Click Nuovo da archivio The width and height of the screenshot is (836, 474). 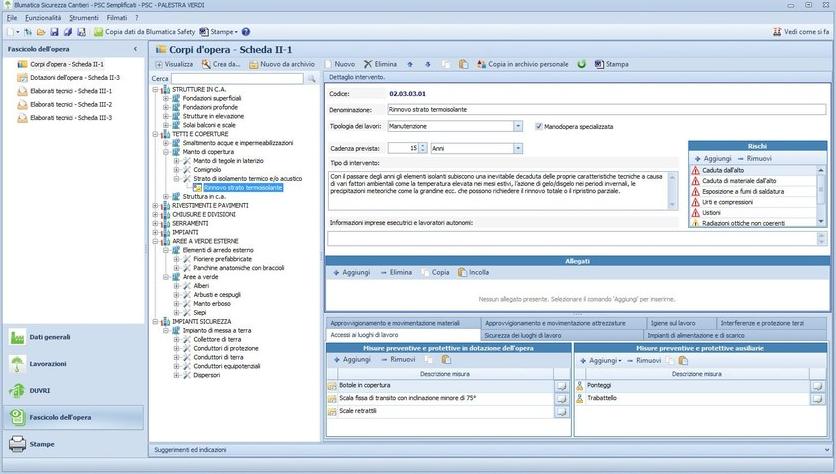(x=282, y=64)
